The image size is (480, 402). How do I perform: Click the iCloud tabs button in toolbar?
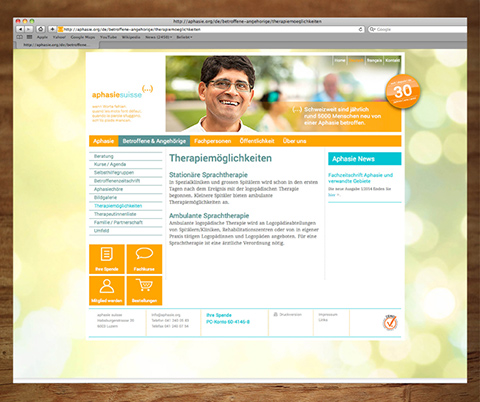tap(41, 29)
